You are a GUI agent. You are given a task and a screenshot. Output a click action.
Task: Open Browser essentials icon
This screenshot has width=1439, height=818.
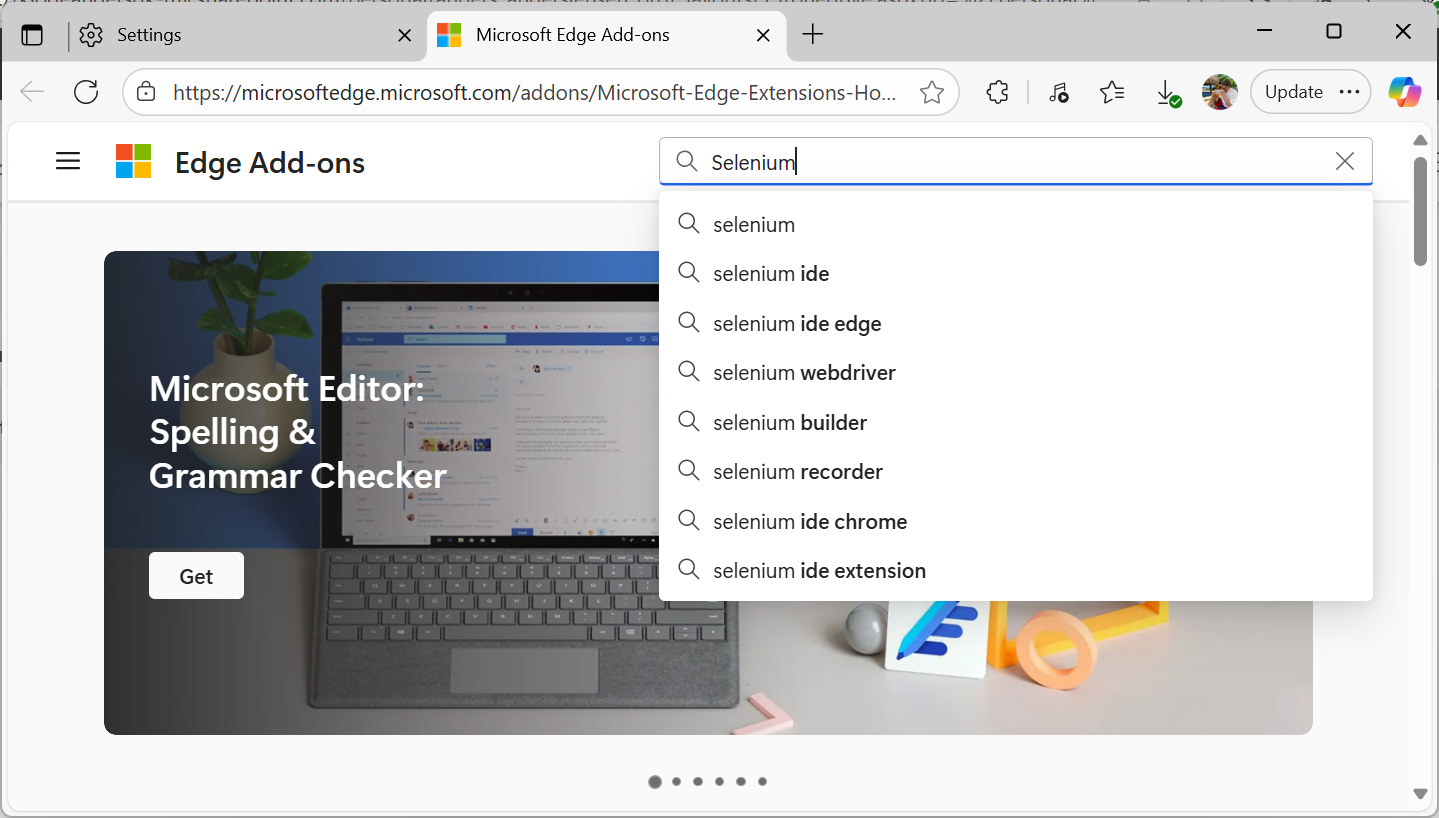pyautogui.click(x=1058, y=91)
